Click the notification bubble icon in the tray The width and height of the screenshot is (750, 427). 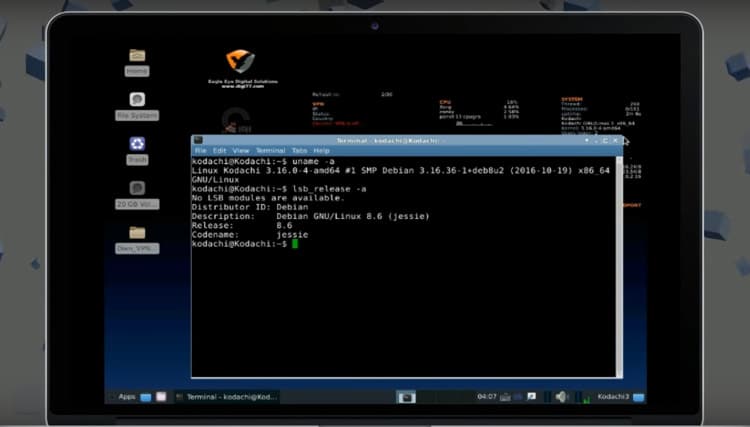coord(531,396)
